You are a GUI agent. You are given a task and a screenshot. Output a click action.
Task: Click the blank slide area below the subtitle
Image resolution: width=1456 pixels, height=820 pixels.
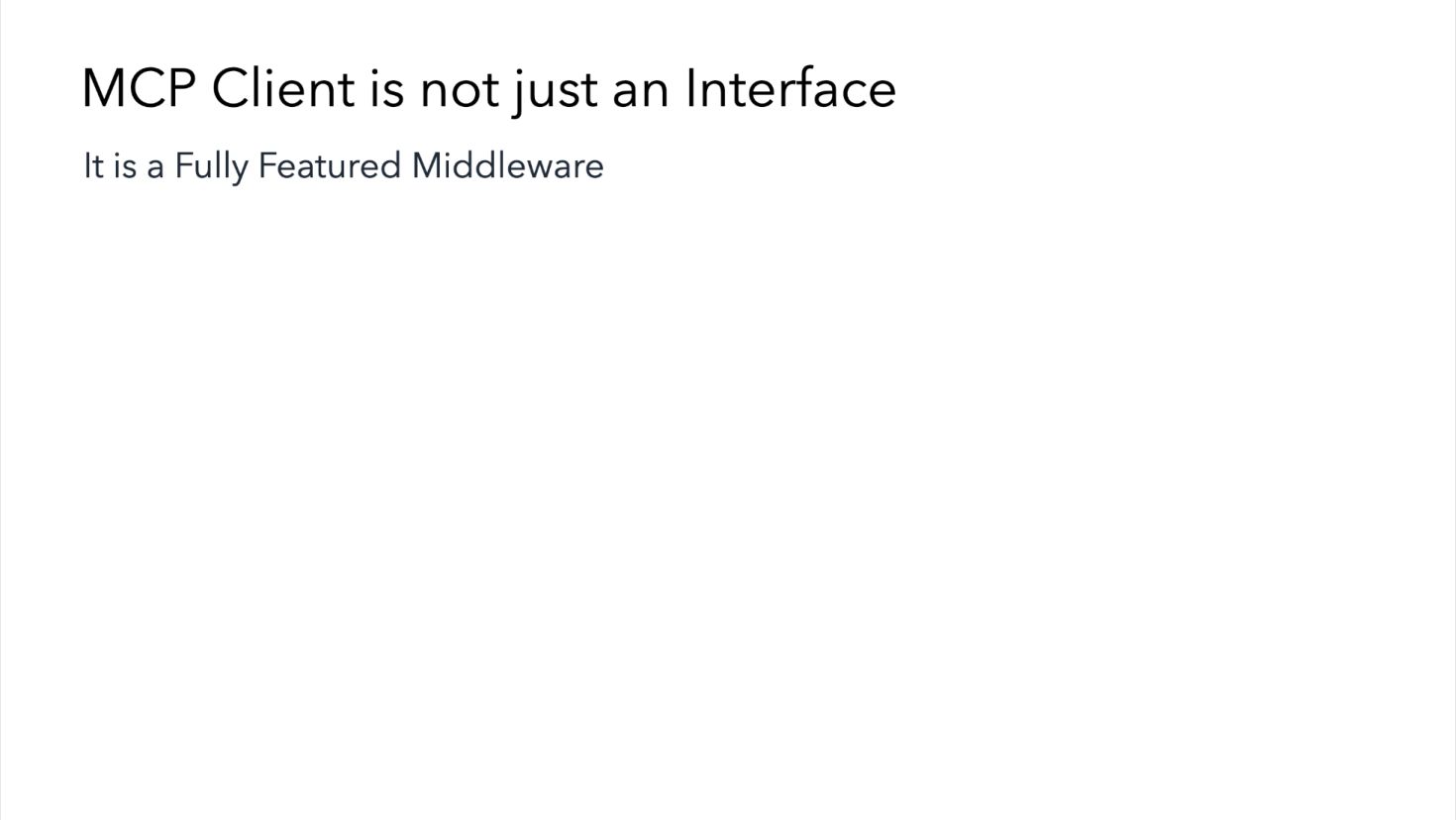click(728, 495)
